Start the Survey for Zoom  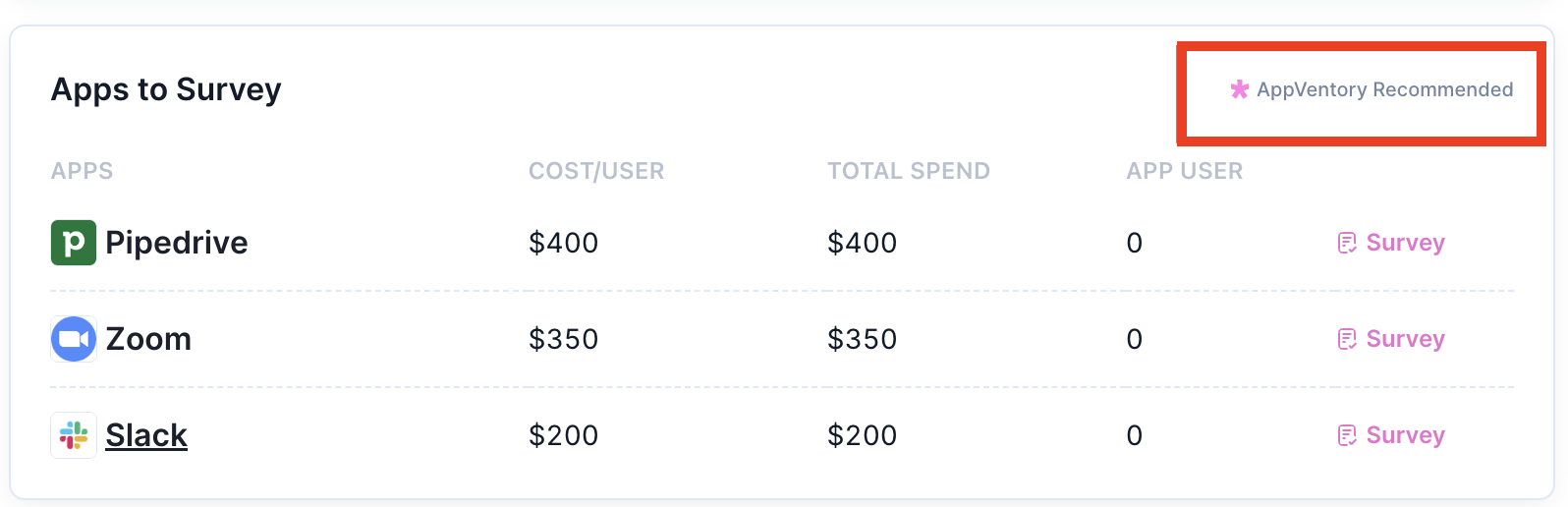point(1405,339)
